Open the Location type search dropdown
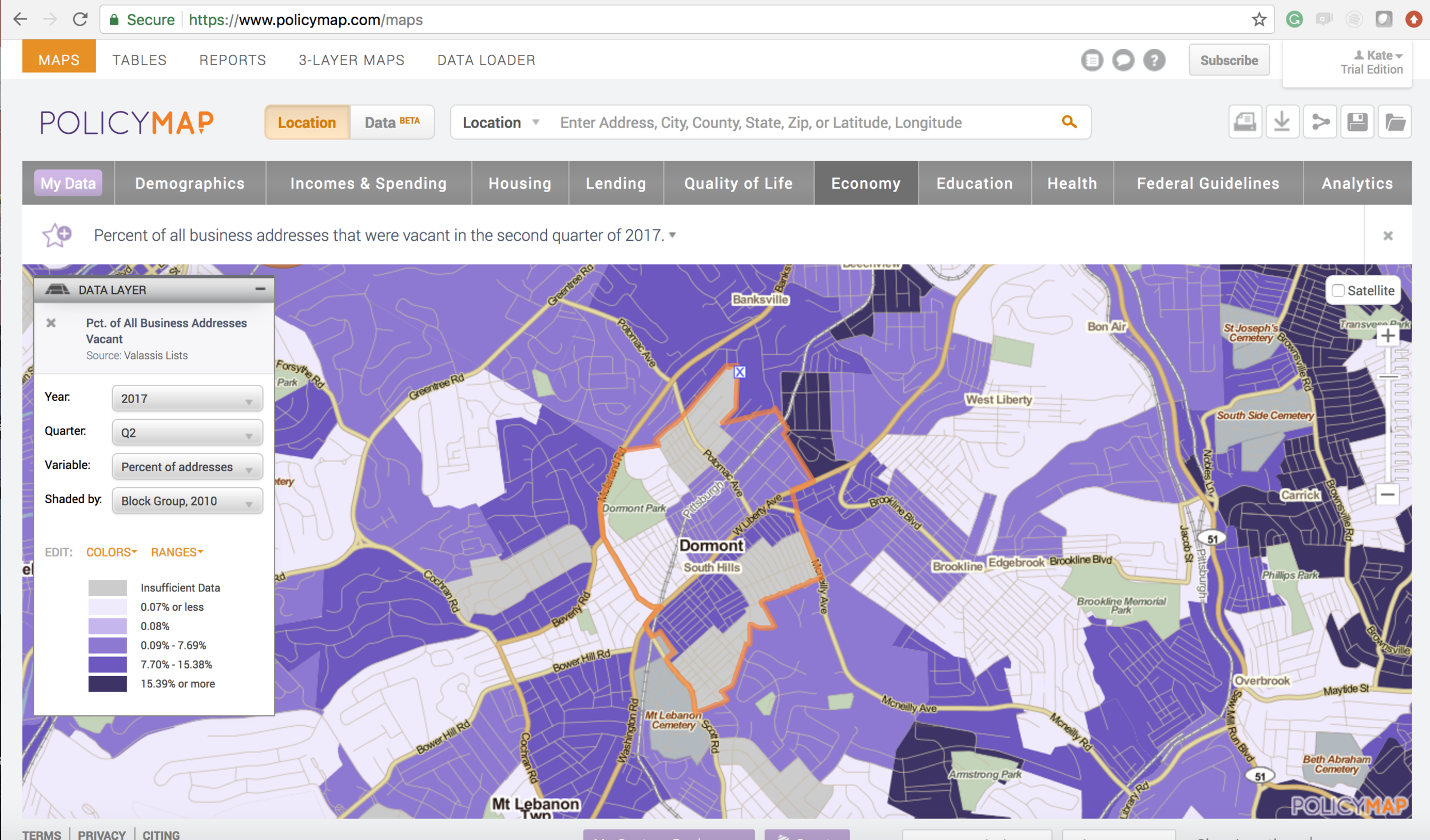The image size is (1430, 840). 501,122
